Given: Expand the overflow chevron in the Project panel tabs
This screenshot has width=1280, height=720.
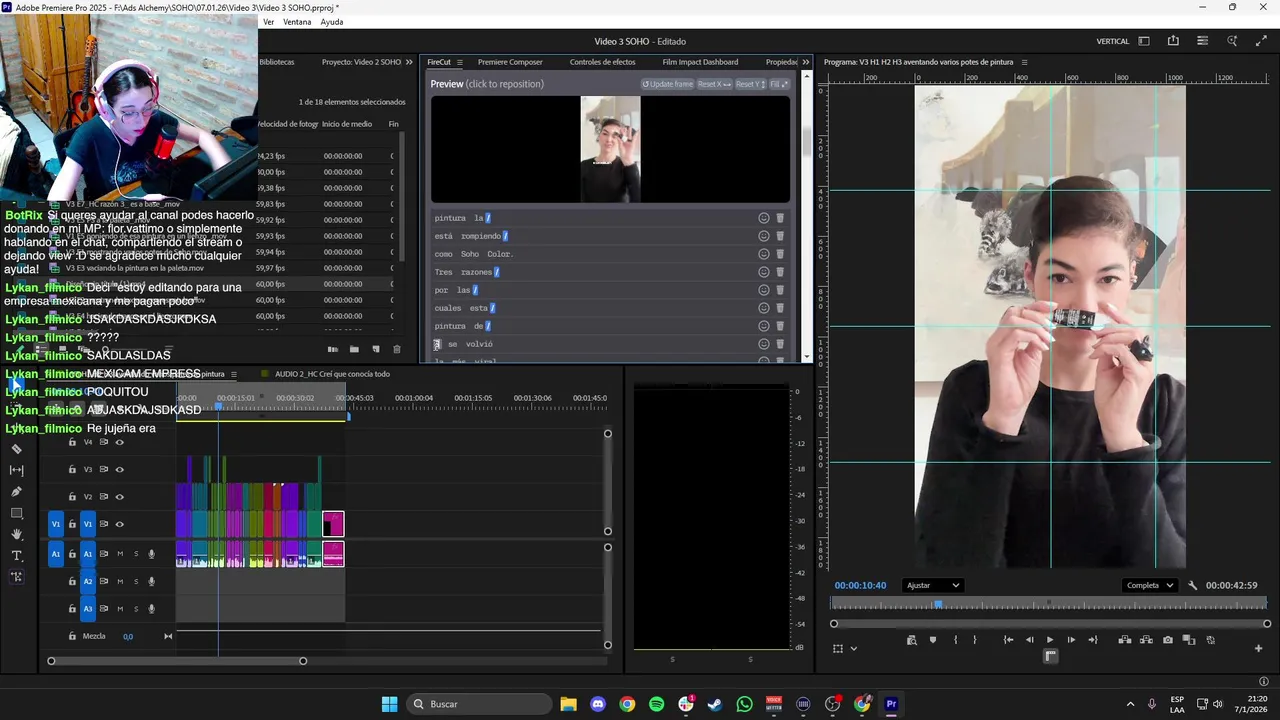Looking at the screenshot, I should 409,62.
